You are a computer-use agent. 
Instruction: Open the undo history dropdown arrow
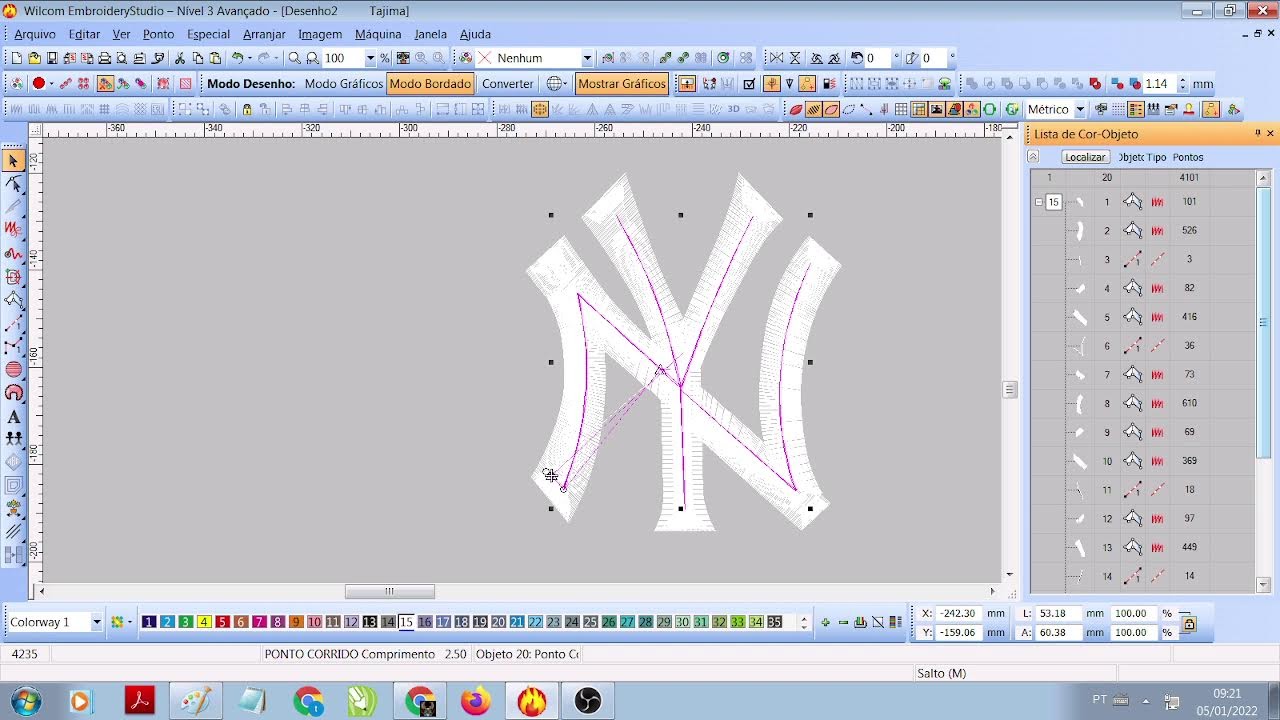250,58
